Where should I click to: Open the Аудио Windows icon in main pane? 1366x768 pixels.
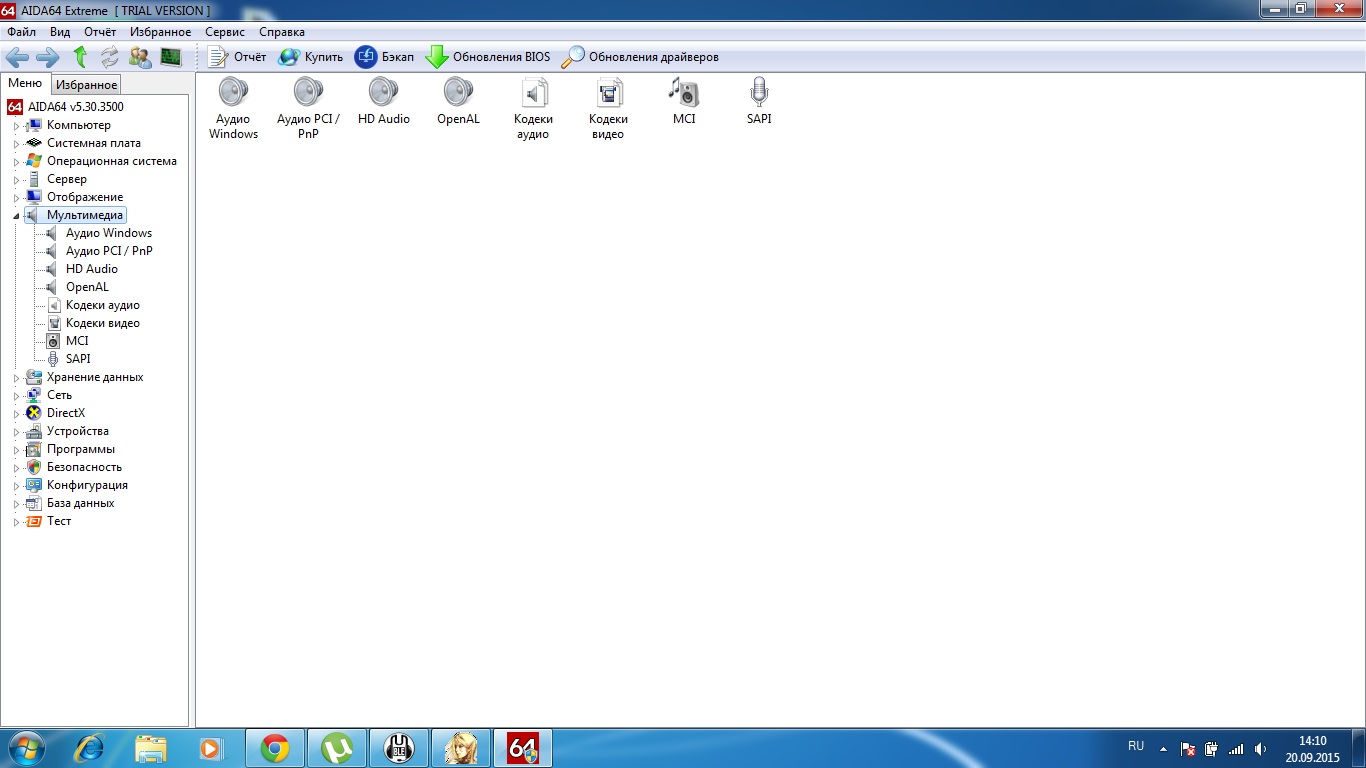tap(233, 108)
